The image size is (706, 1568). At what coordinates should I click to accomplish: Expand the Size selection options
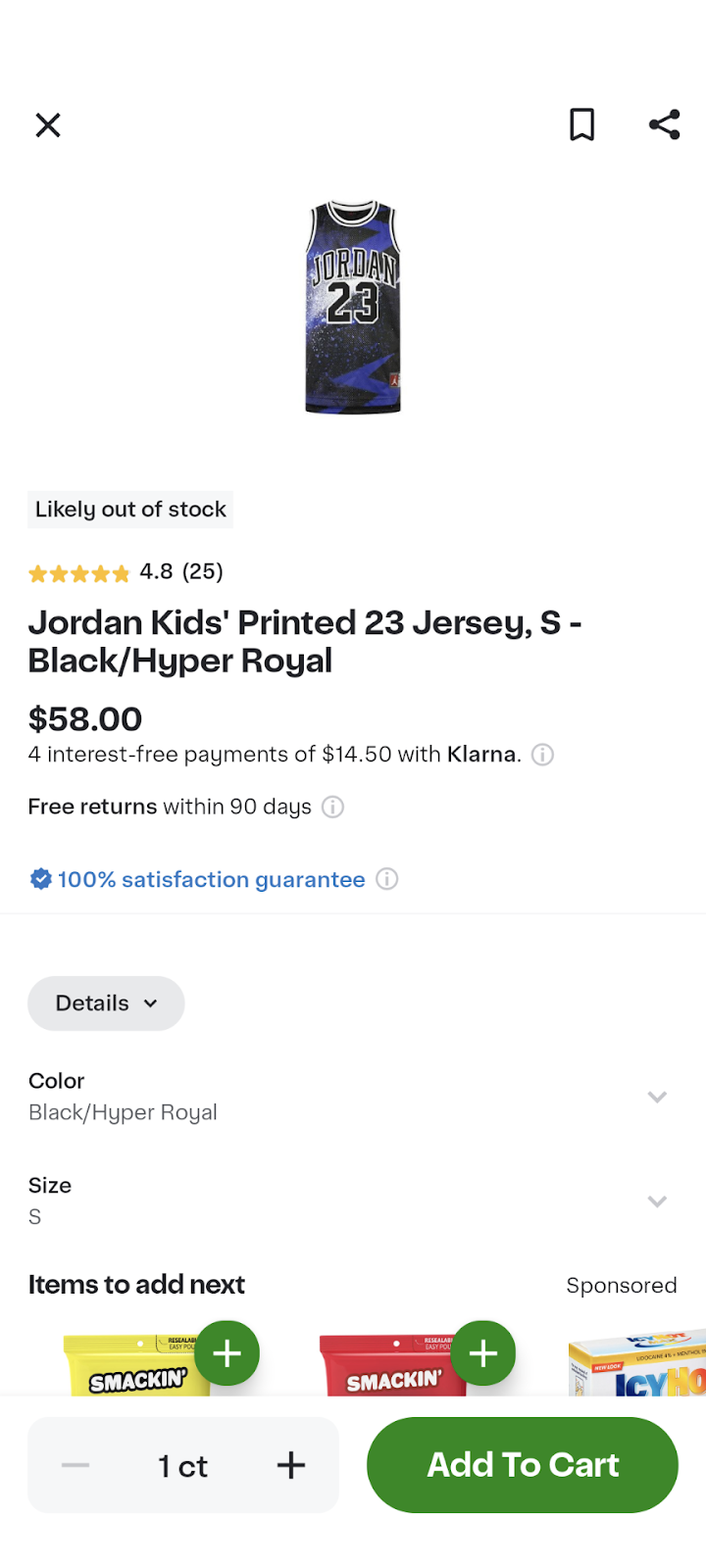pos(657,1200)
